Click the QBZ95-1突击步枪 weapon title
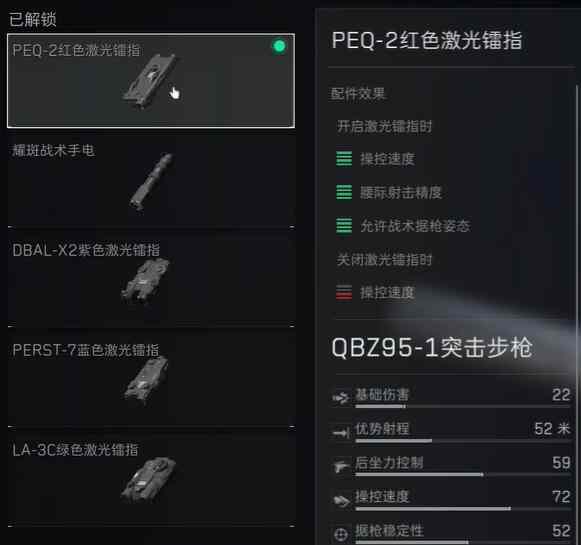This screenshot has width=581, height=545. coord(432,348)
